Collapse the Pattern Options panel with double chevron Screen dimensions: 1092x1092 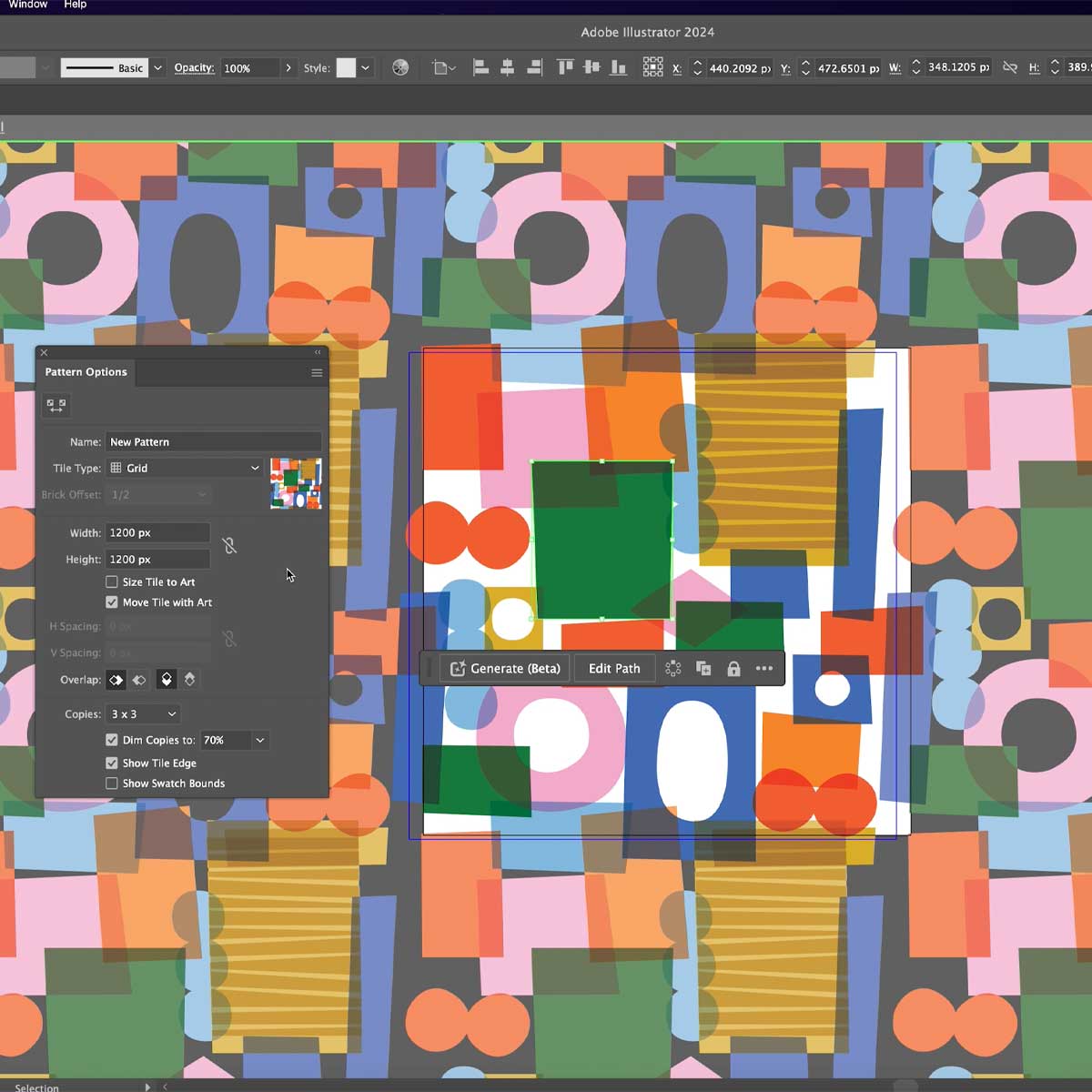(x=318, y=352)
